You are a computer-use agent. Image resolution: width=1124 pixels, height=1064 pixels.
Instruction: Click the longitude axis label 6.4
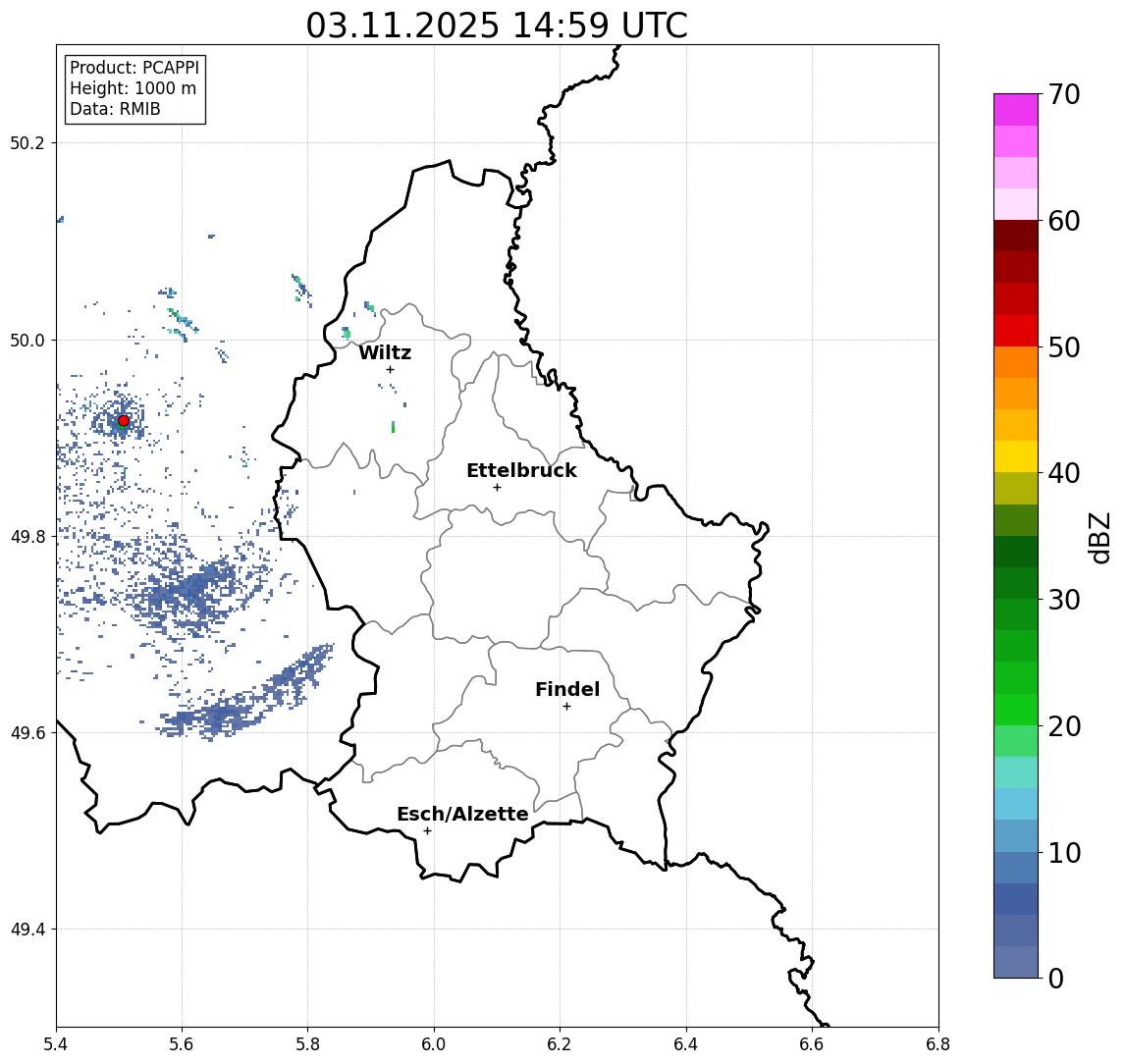(x=687, y=1044)
